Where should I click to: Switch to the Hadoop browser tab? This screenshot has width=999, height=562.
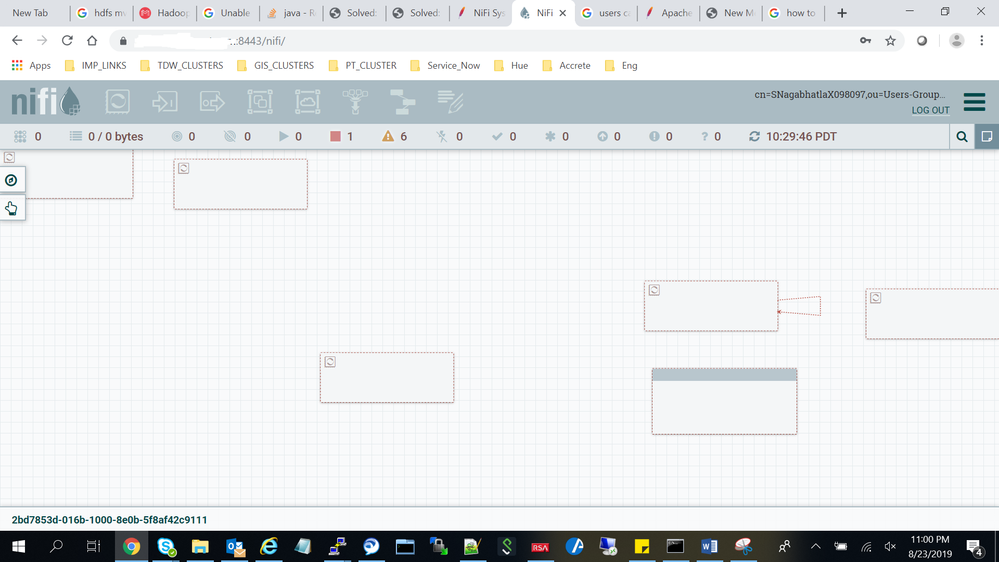pos(164,13)
